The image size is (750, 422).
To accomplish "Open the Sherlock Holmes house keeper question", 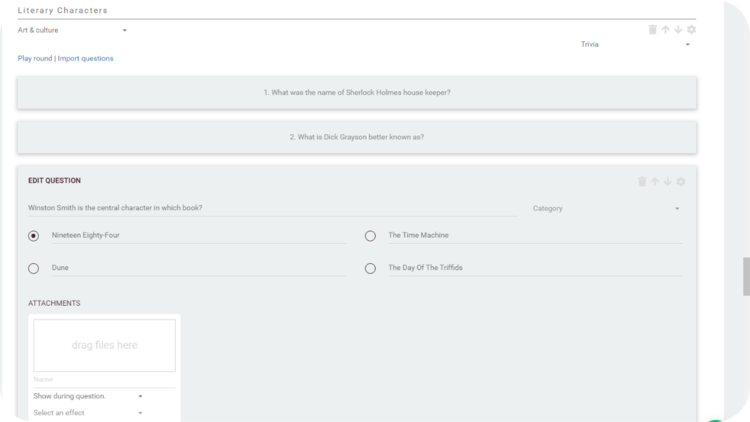I will pyautogui.click(x=357, y=92).
